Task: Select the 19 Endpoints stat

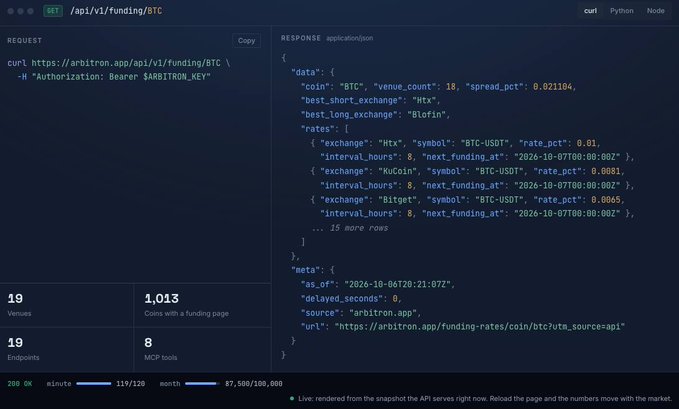Action: coord(67,349)
